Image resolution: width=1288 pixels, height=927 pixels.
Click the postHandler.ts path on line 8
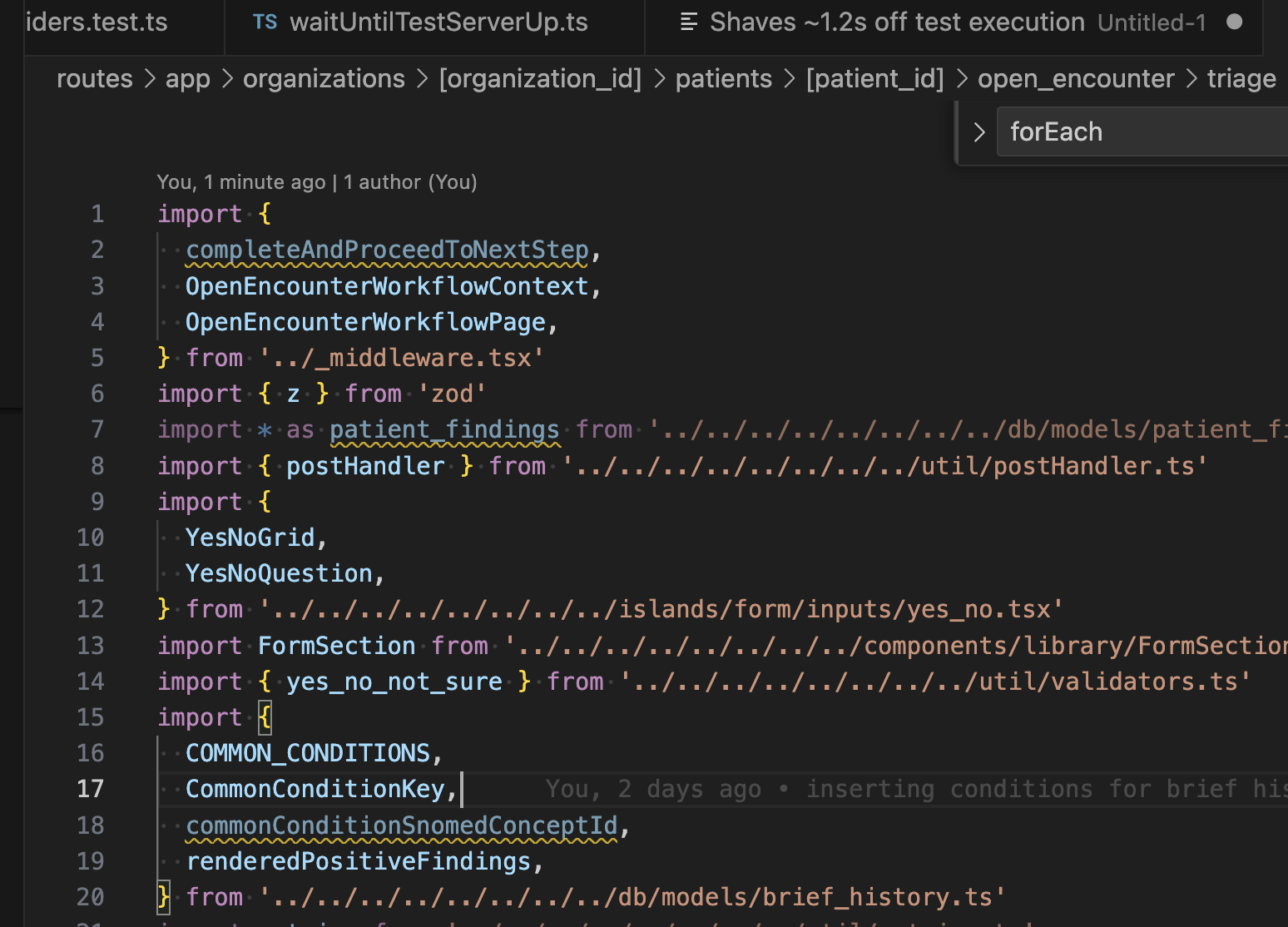coord(884,466)
